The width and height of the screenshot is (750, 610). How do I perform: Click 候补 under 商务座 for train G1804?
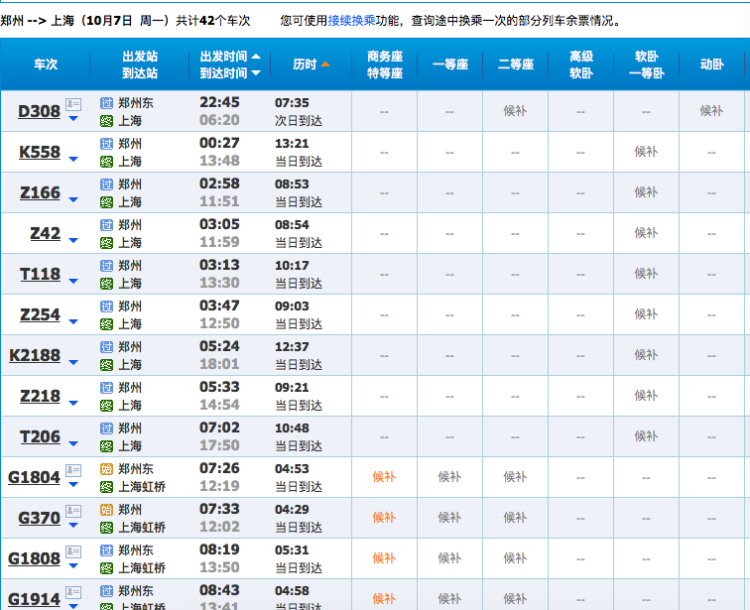tap(384, 477)
